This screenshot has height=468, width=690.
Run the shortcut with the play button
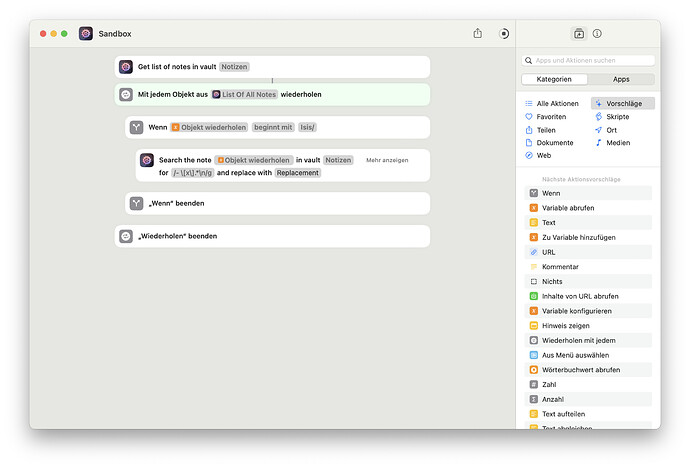(504, 33)
